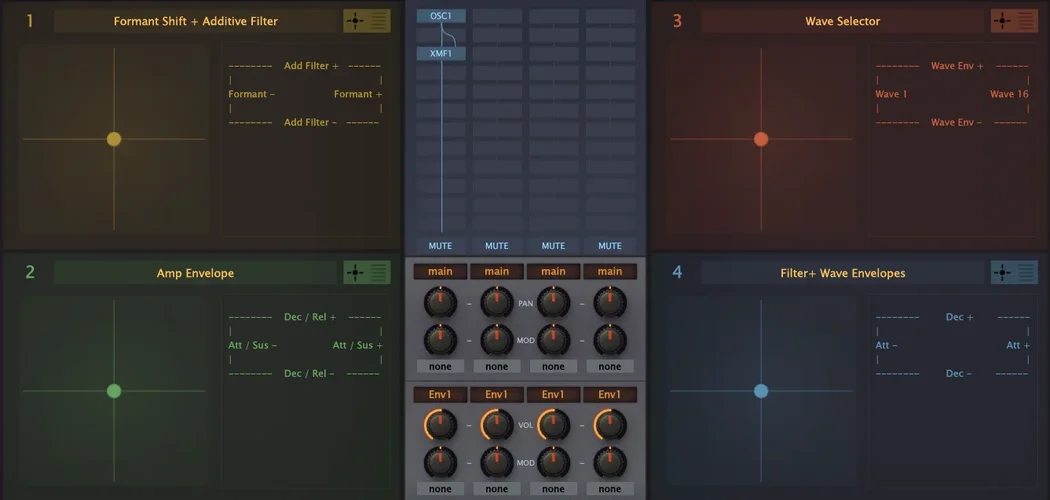Mute the first lane containing OSC1
Screen dimensions: 1050x500
(440, 246)
